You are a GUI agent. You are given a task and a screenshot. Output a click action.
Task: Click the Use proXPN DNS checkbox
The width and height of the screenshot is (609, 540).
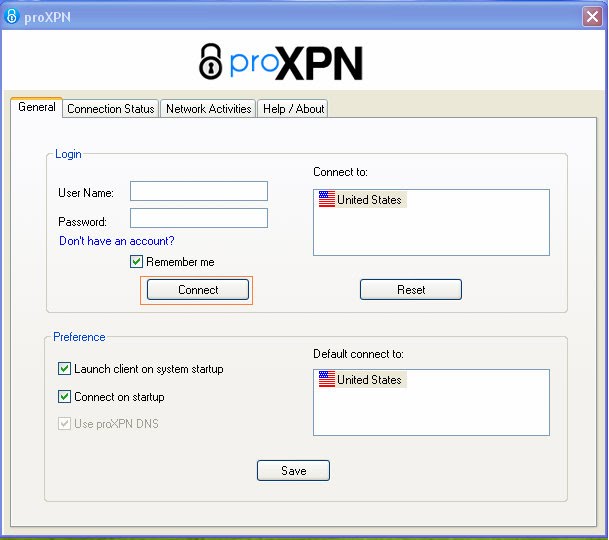[x=65, y=424]
